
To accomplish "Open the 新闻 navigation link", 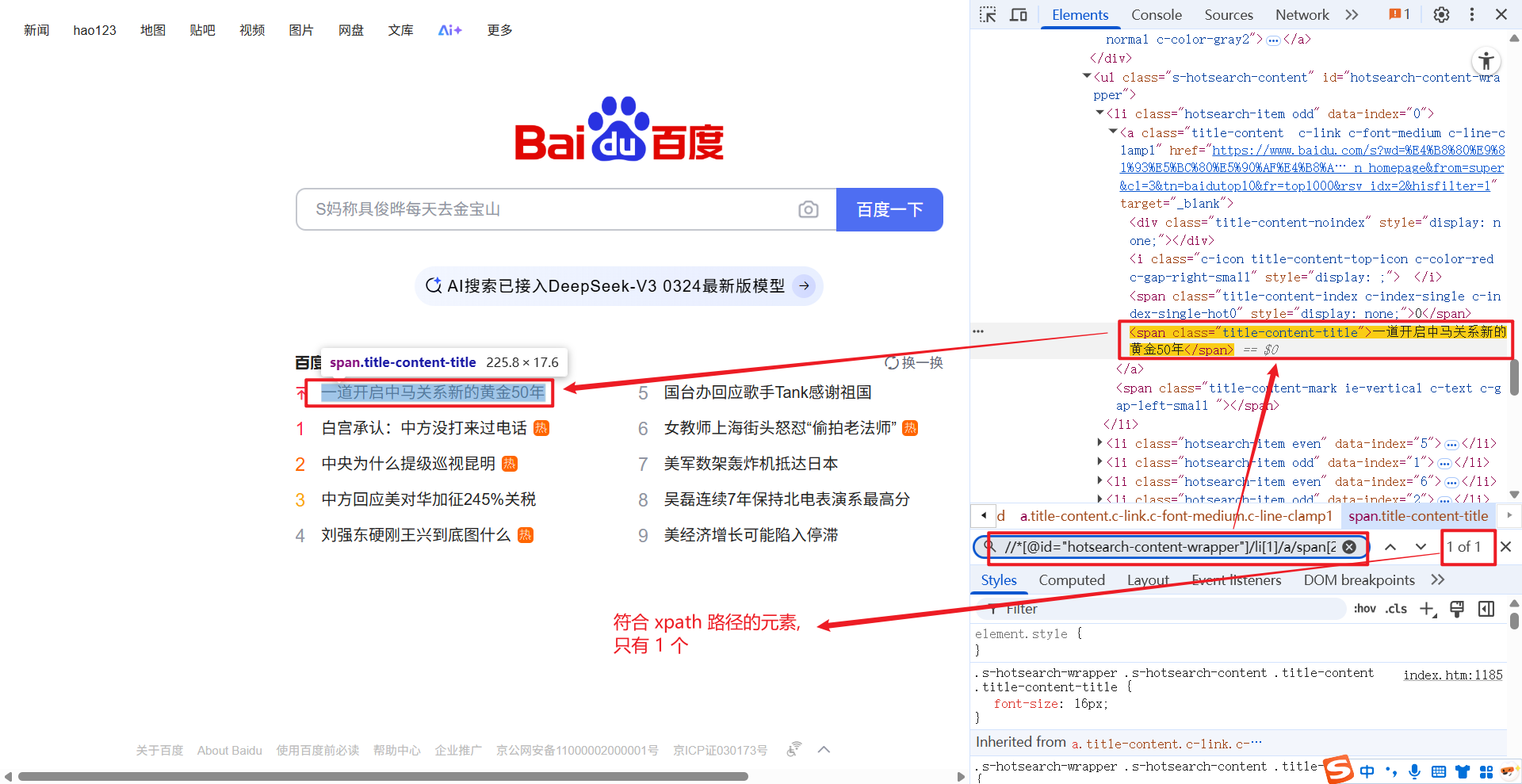I will click(36, 30).
